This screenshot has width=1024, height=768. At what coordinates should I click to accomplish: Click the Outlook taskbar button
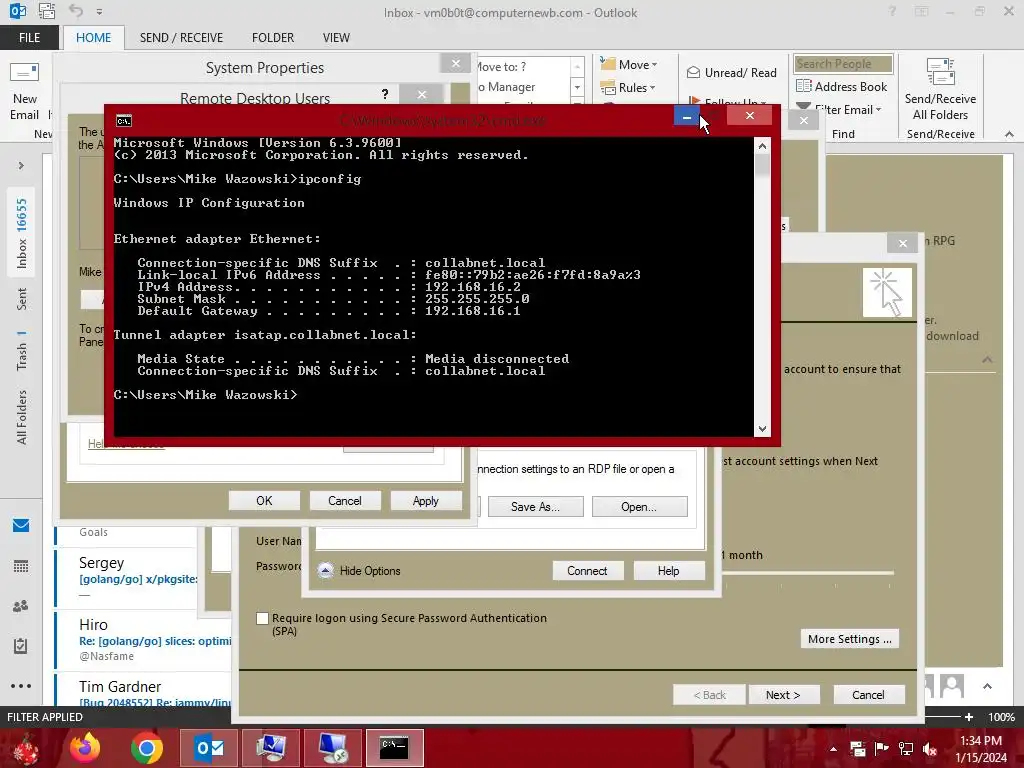(x=209, y=748)
